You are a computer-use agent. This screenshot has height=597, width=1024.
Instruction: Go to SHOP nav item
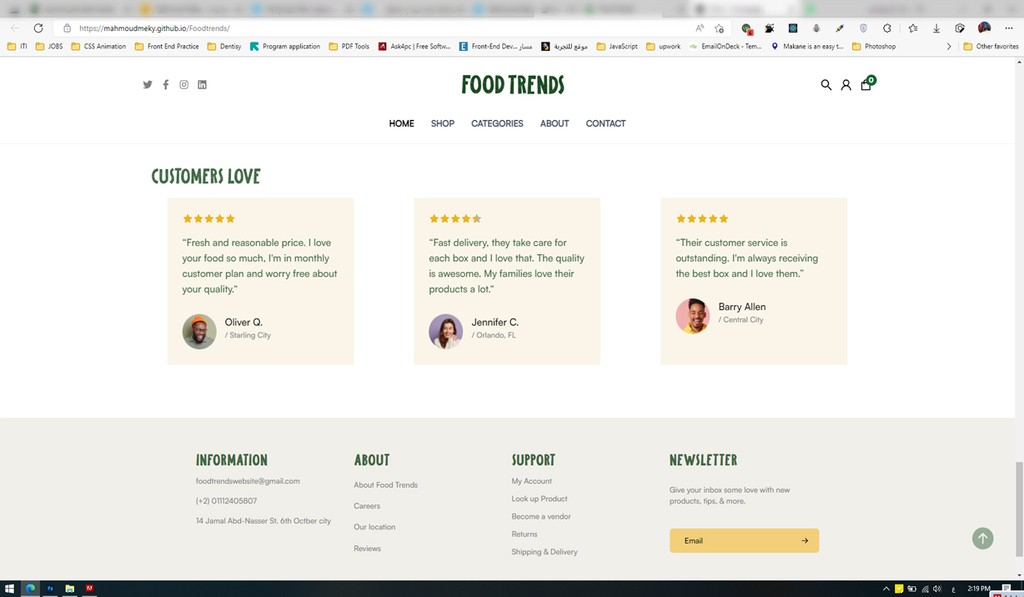point(442,123)
